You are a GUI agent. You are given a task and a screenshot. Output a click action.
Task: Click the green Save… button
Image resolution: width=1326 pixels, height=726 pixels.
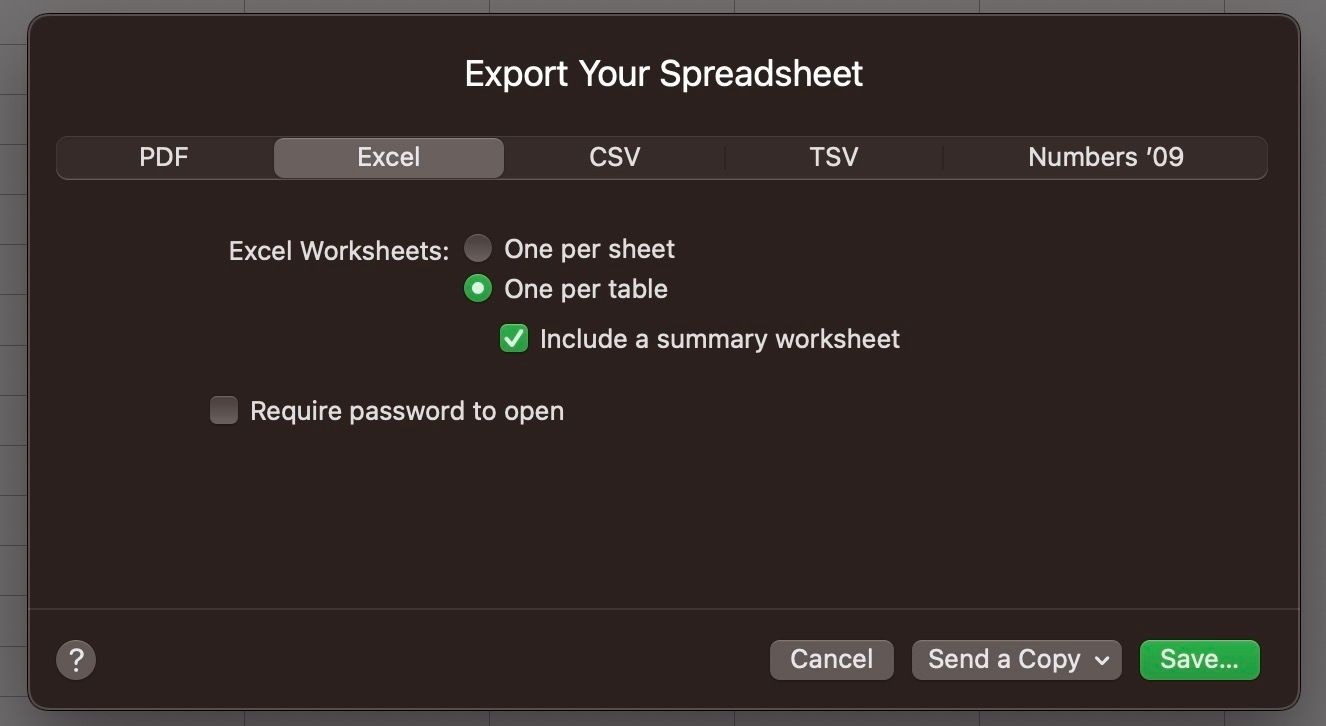click(1199, 660)
